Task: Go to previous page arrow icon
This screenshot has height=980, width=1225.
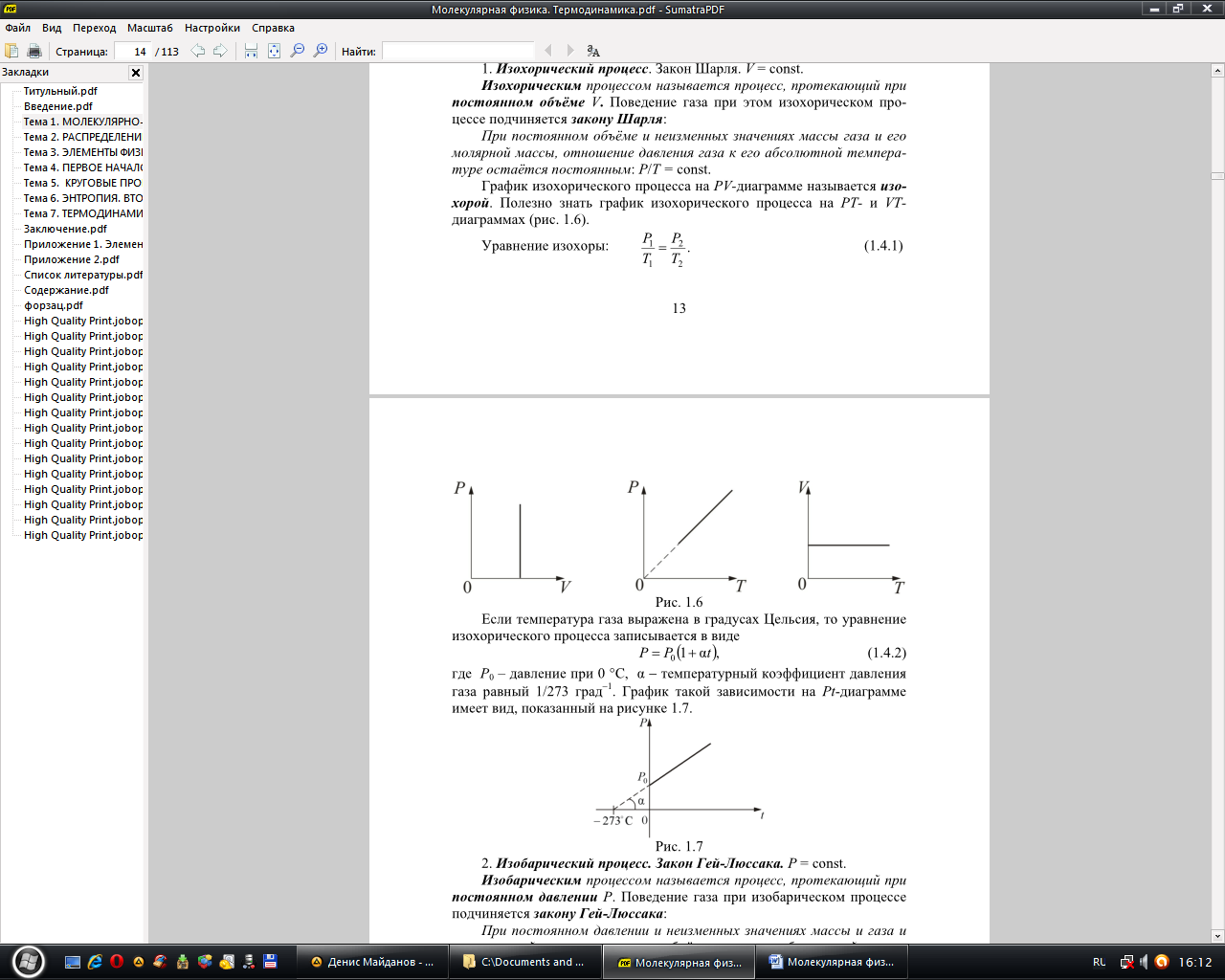Action: (198, 51)
